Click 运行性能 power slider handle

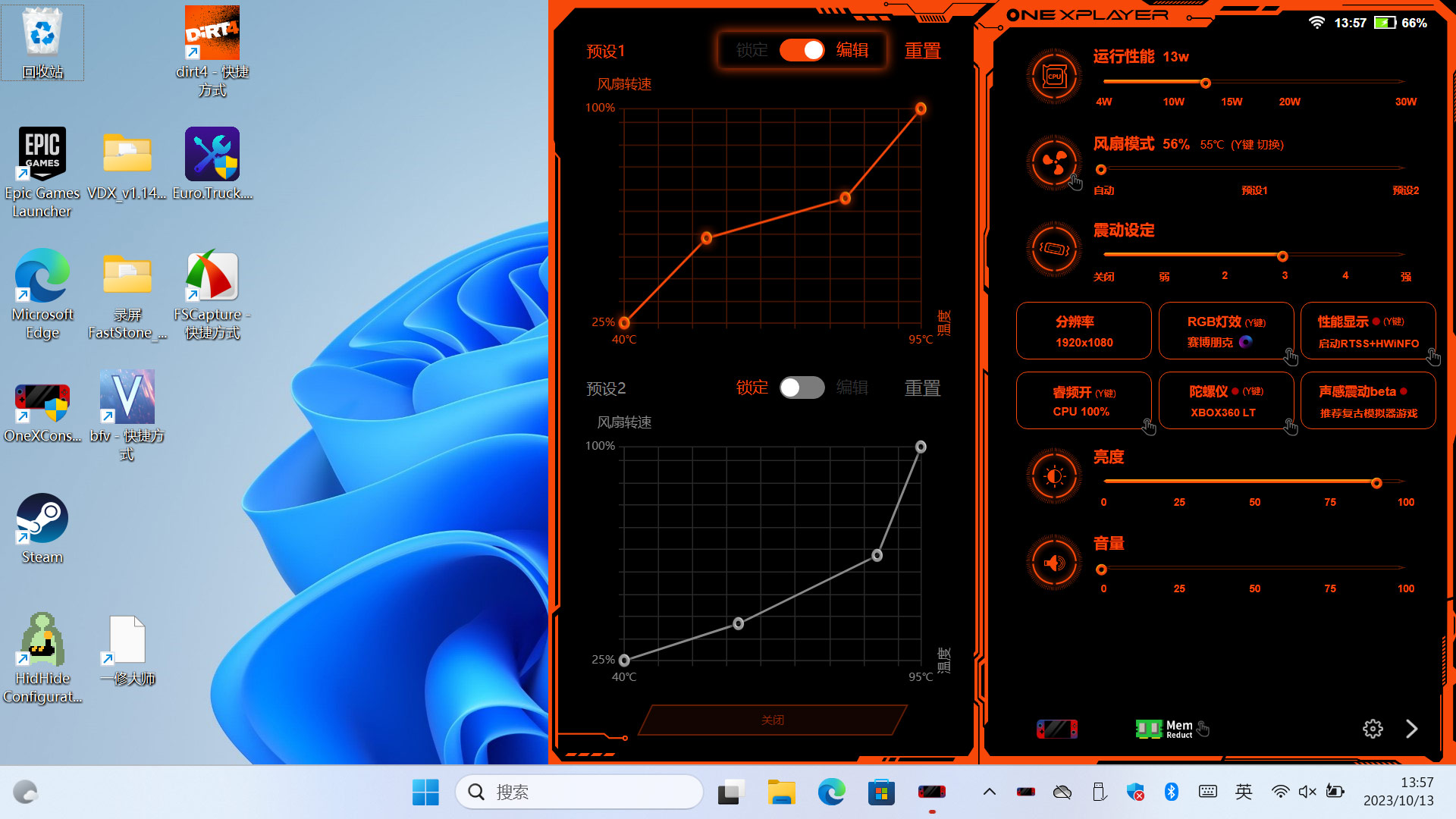point(1205,83)
